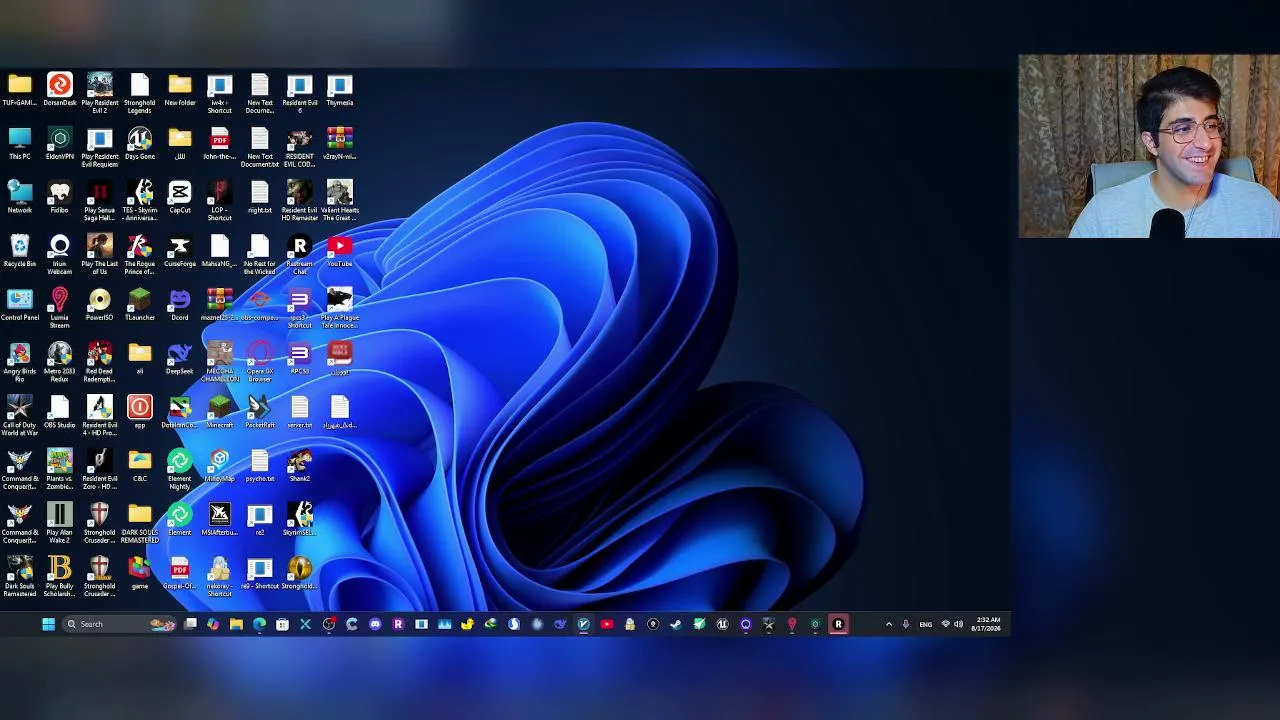Select the Shank2 game icon
This screenshot has height=720, width=1280.
point(300,467)
